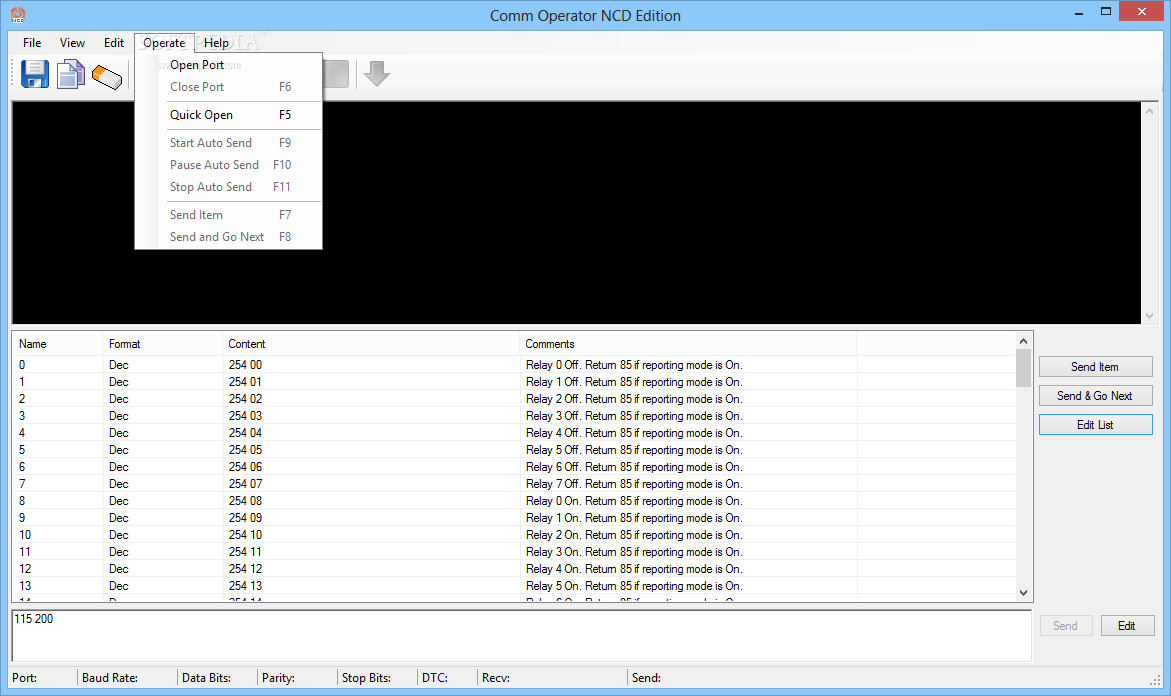This screenshot has height=696, width=1171.
Task: Click the Port: status bar entry
Action: (25, 678)
